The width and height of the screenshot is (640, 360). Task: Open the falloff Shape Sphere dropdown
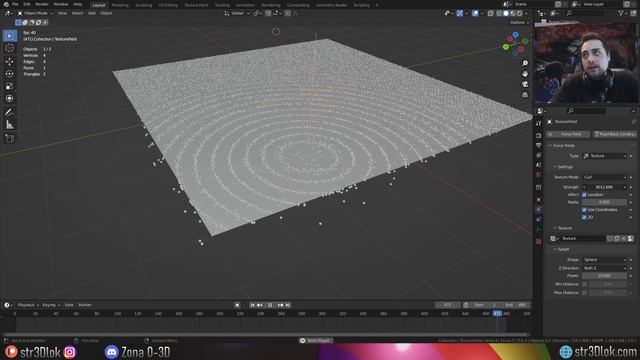(x=604, y=260)
